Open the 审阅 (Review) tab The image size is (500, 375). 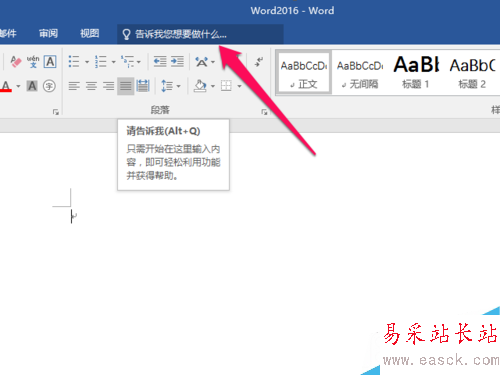(48, 34)
